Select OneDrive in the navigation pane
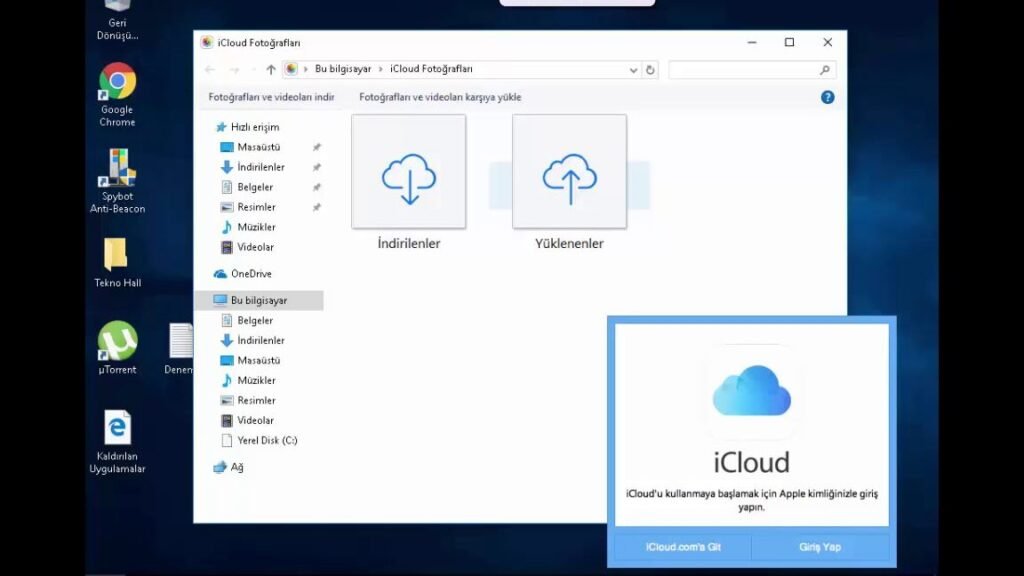Viewport: 1024px width, 576px height. [x=251, y=274]
